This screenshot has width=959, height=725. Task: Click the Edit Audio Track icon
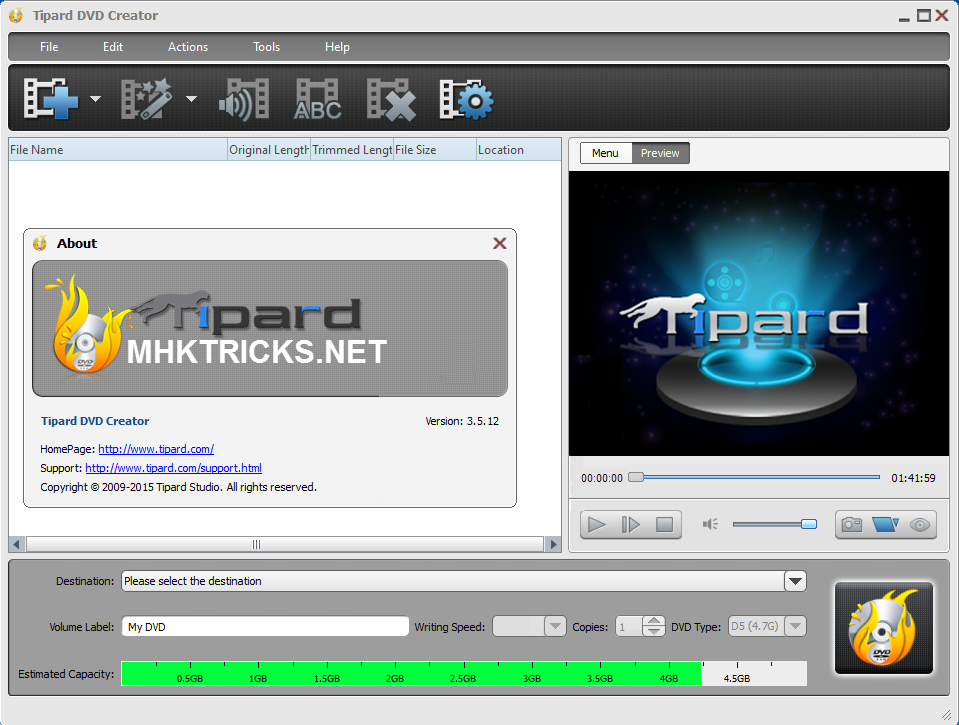(x=244, y=99)
